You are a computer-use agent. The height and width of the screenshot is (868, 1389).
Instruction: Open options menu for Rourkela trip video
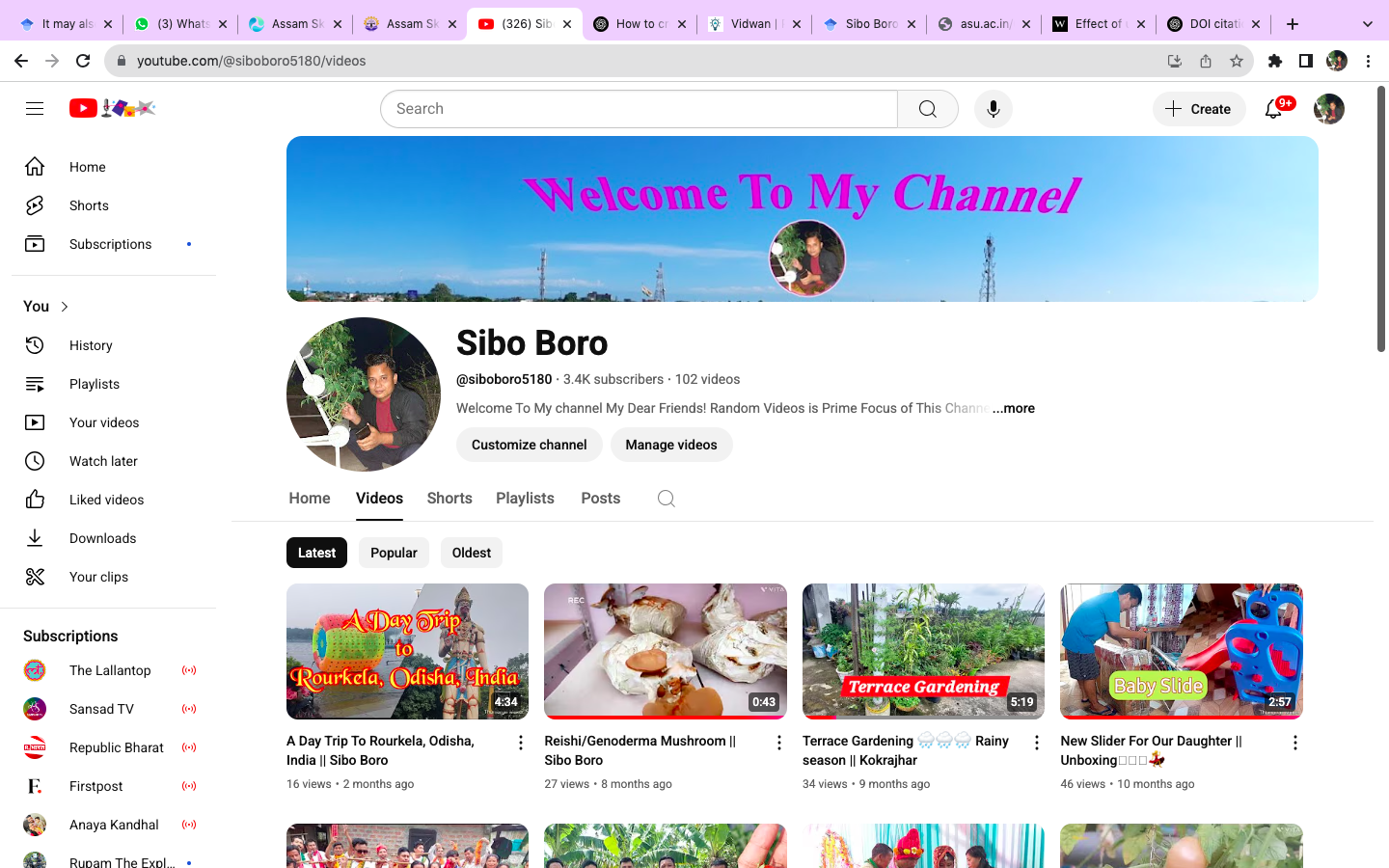click(521, 743)
